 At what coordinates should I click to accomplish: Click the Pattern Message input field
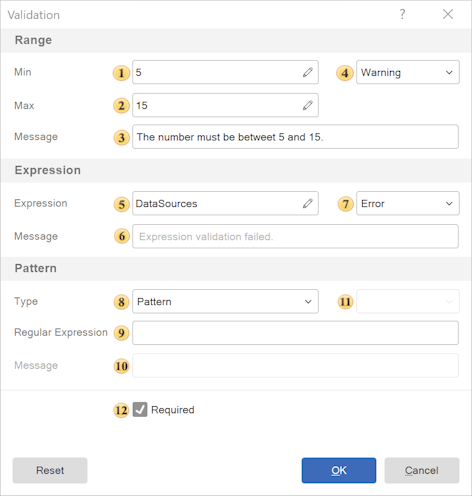point(295,366)
